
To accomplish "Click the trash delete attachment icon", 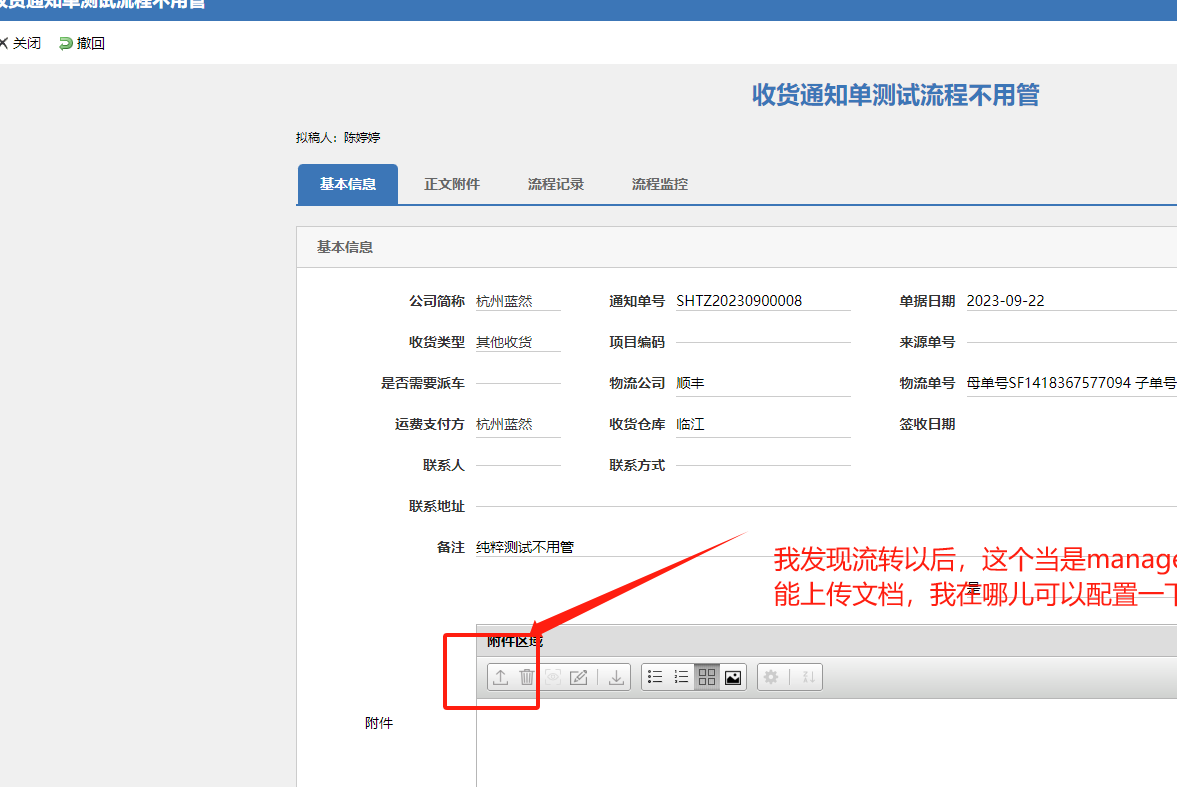I will point(527,677).
